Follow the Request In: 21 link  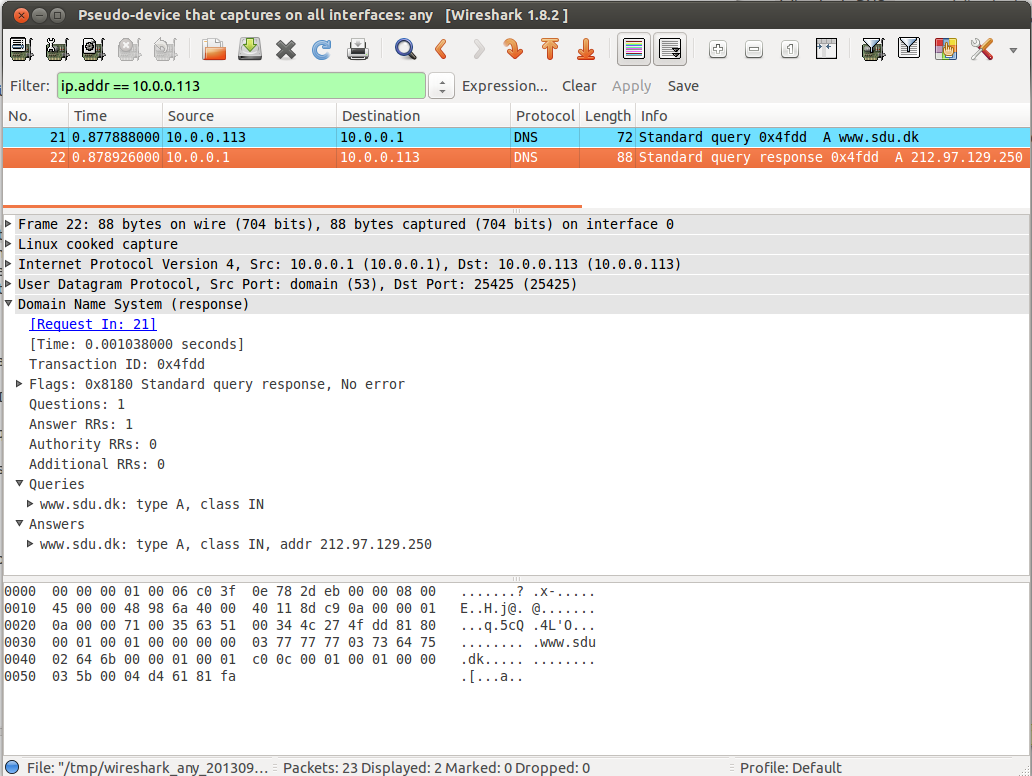[x=93, y=324]
